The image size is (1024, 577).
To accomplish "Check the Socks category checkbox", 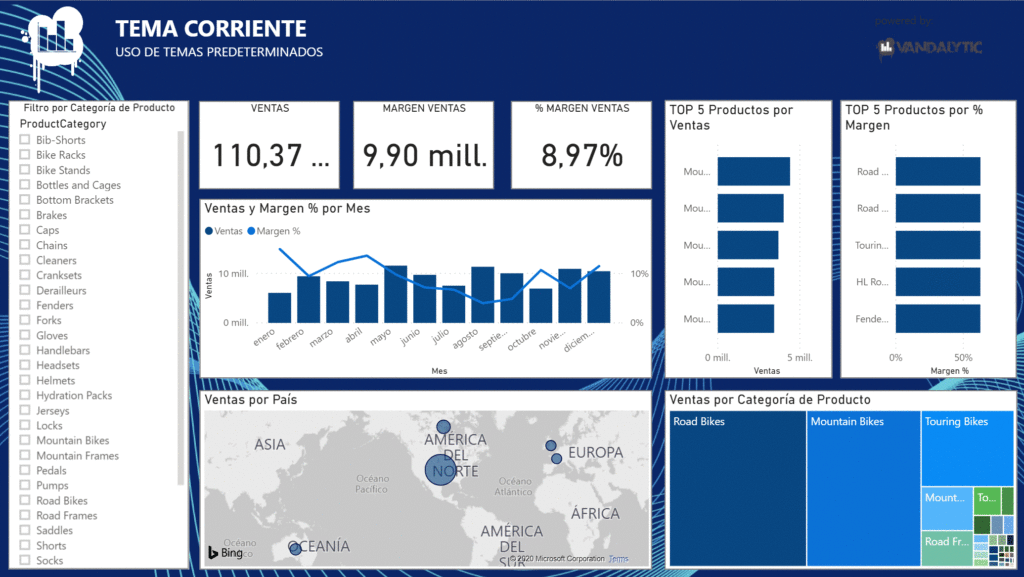I will click(x=25, y=560).
